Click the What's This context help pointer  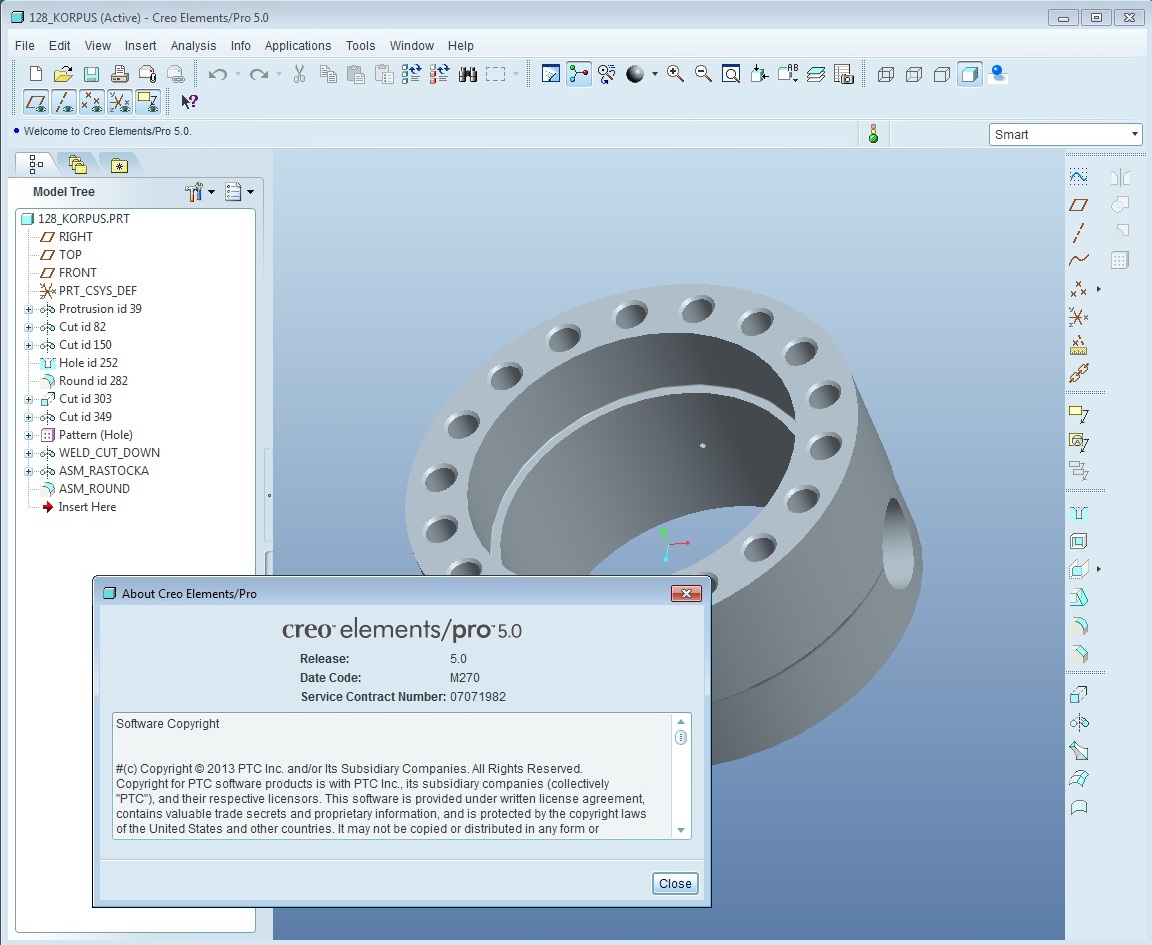click(x=189, y=102)
